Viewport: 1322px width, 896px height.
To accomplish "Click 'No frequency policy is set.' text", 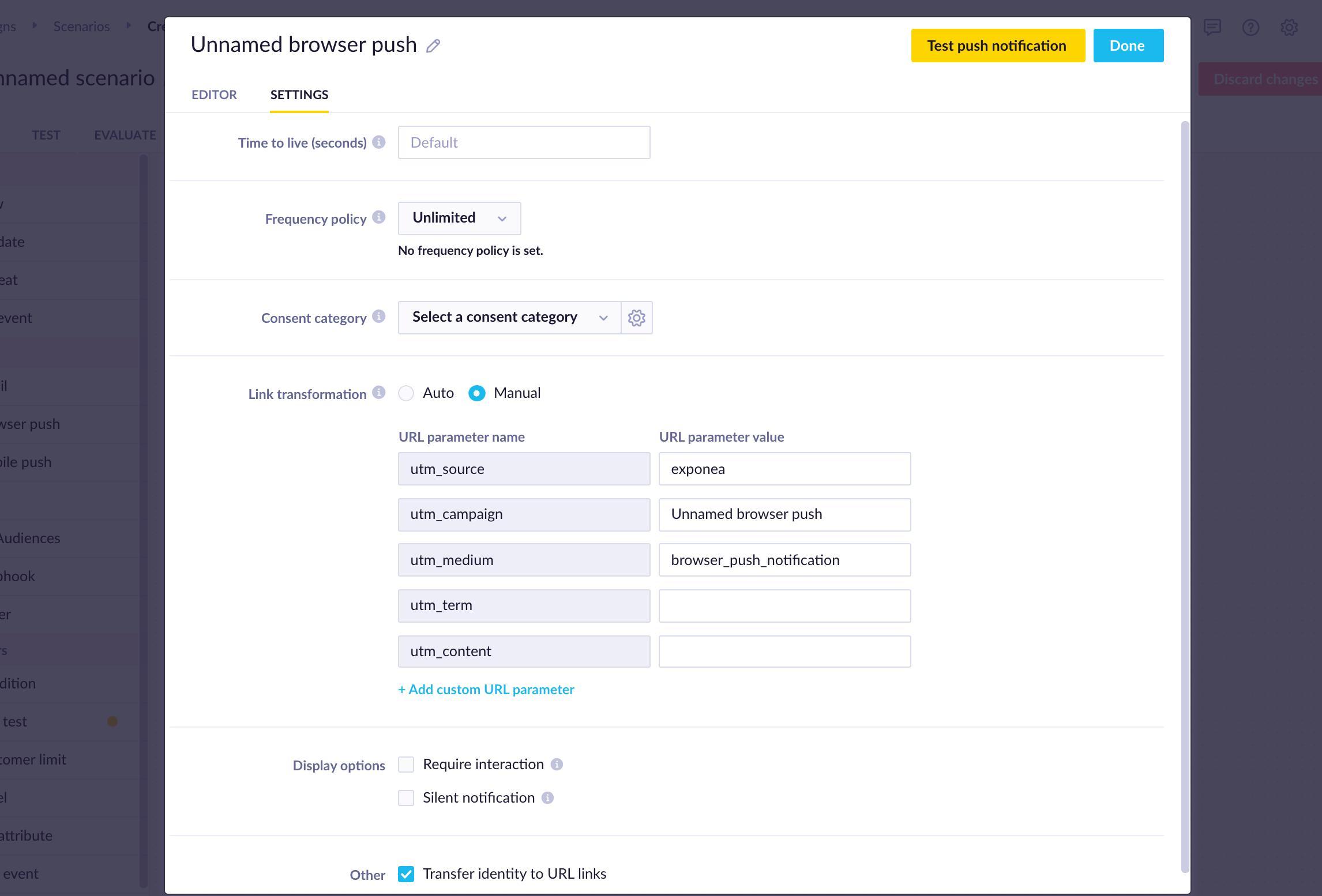I will click(x=471, y=251).
